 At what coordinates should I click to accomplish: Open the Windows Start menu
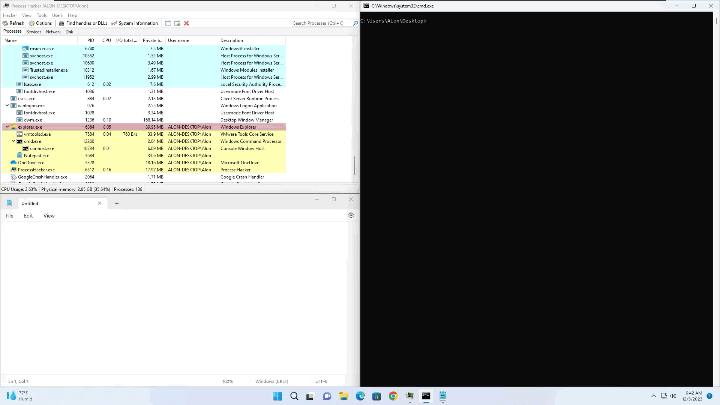click(x=277, y=396)
